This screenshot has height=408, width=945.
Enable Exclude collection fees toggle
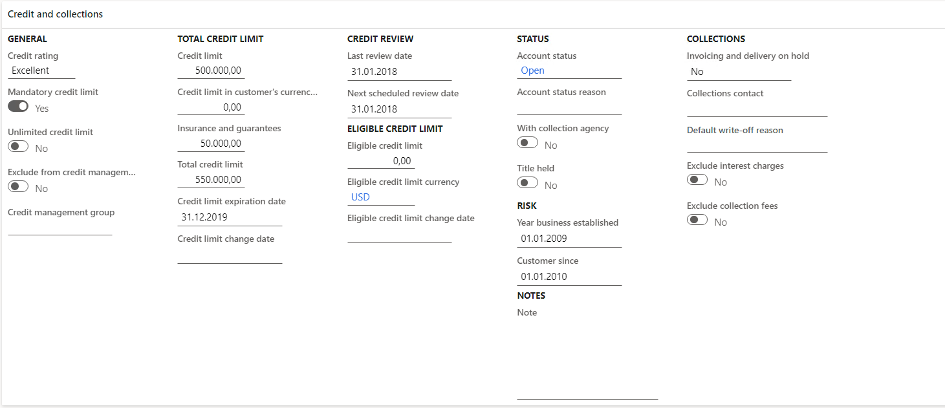tap(697, 221)
